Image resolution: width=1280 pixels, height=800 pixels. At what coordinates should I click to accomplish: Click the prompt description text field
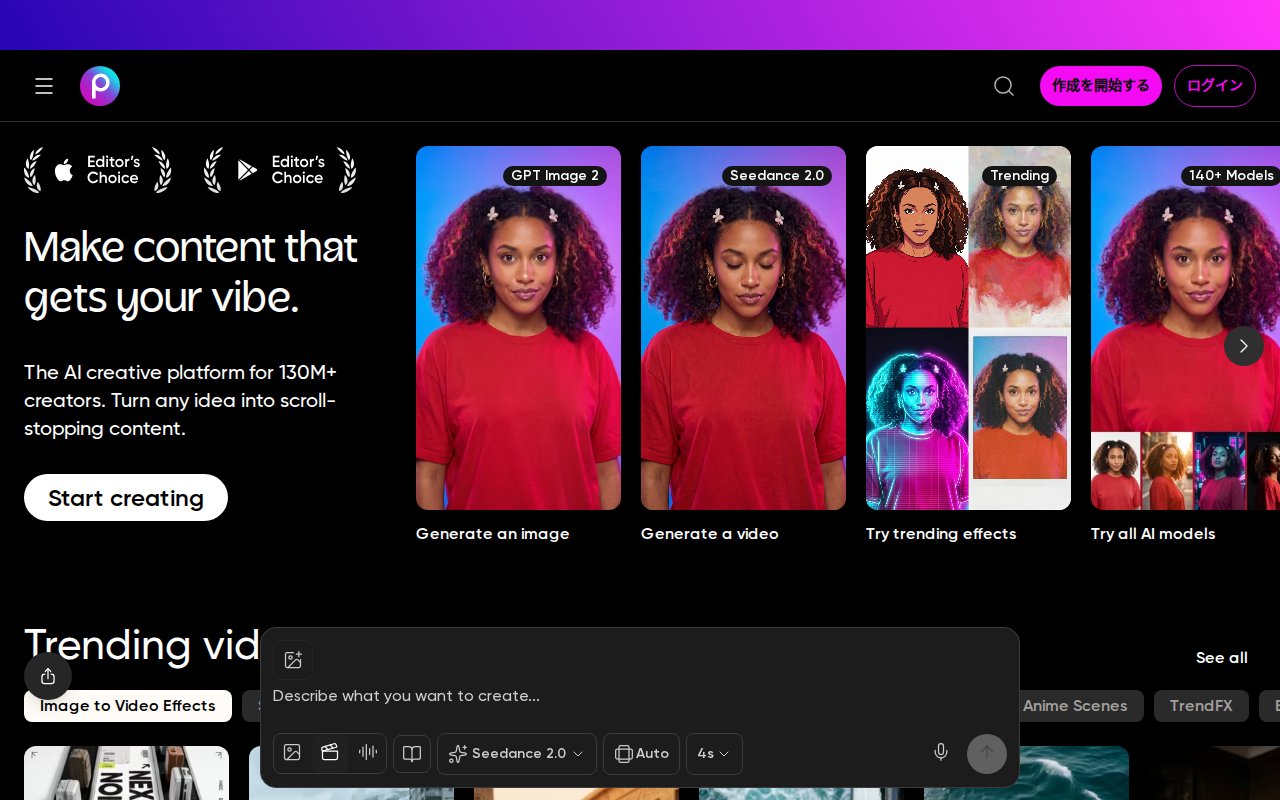(640, 696)
